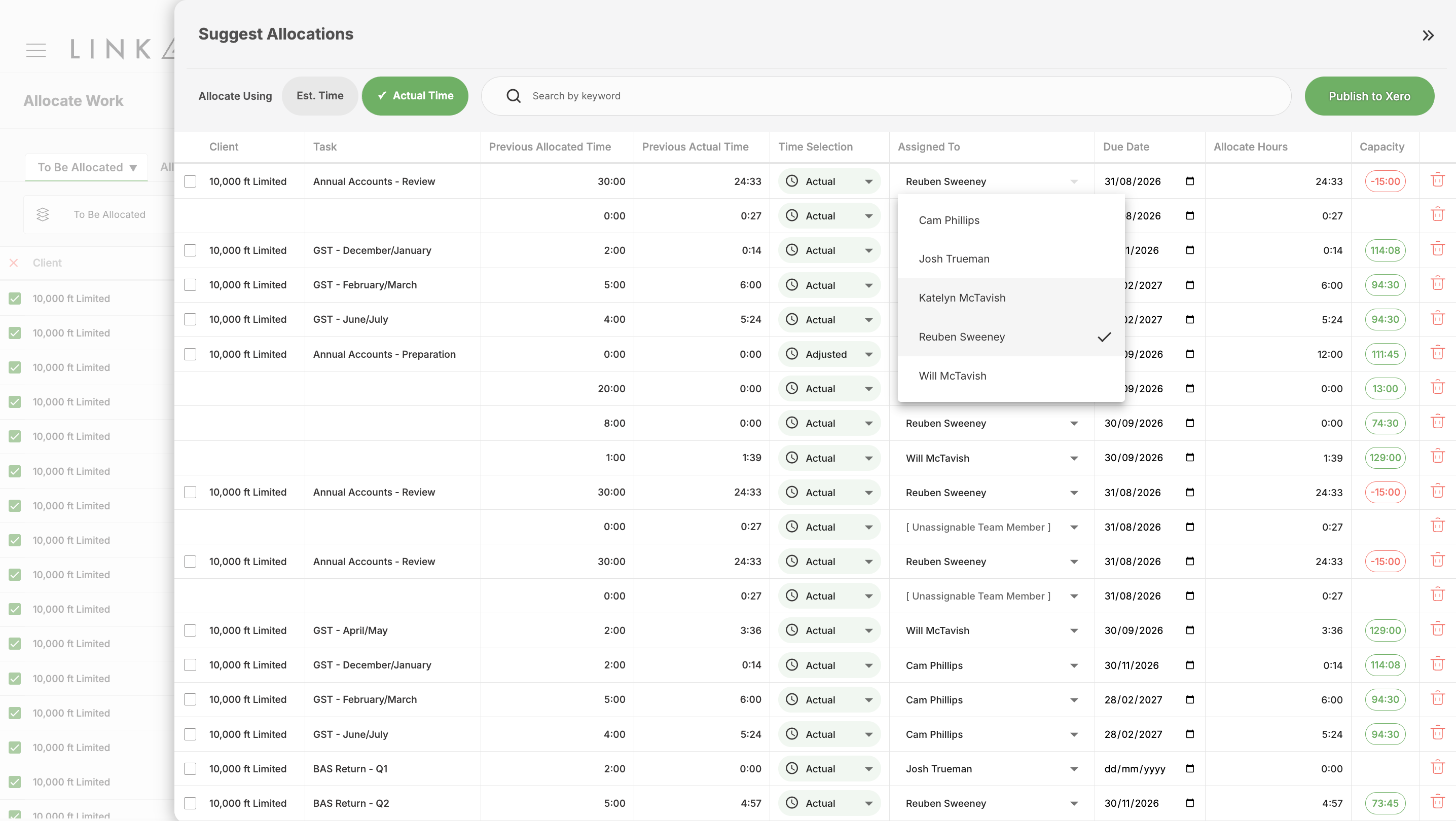1456x821 pixels.
Task: Click the 13:00 capacity badge
Action: tap(1385, 389)
